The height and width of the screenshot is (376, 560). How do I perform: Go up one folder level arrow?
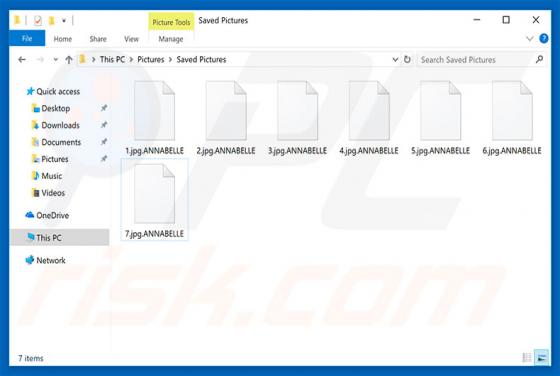(69, 60)
